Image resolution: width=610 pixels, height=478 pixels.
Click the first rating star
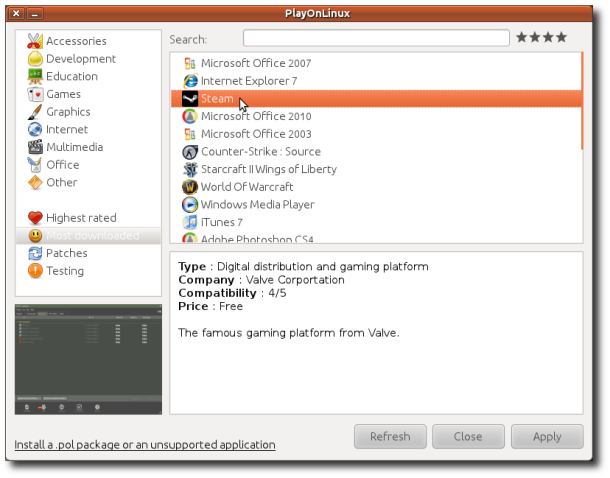click(x=522, y=37)
